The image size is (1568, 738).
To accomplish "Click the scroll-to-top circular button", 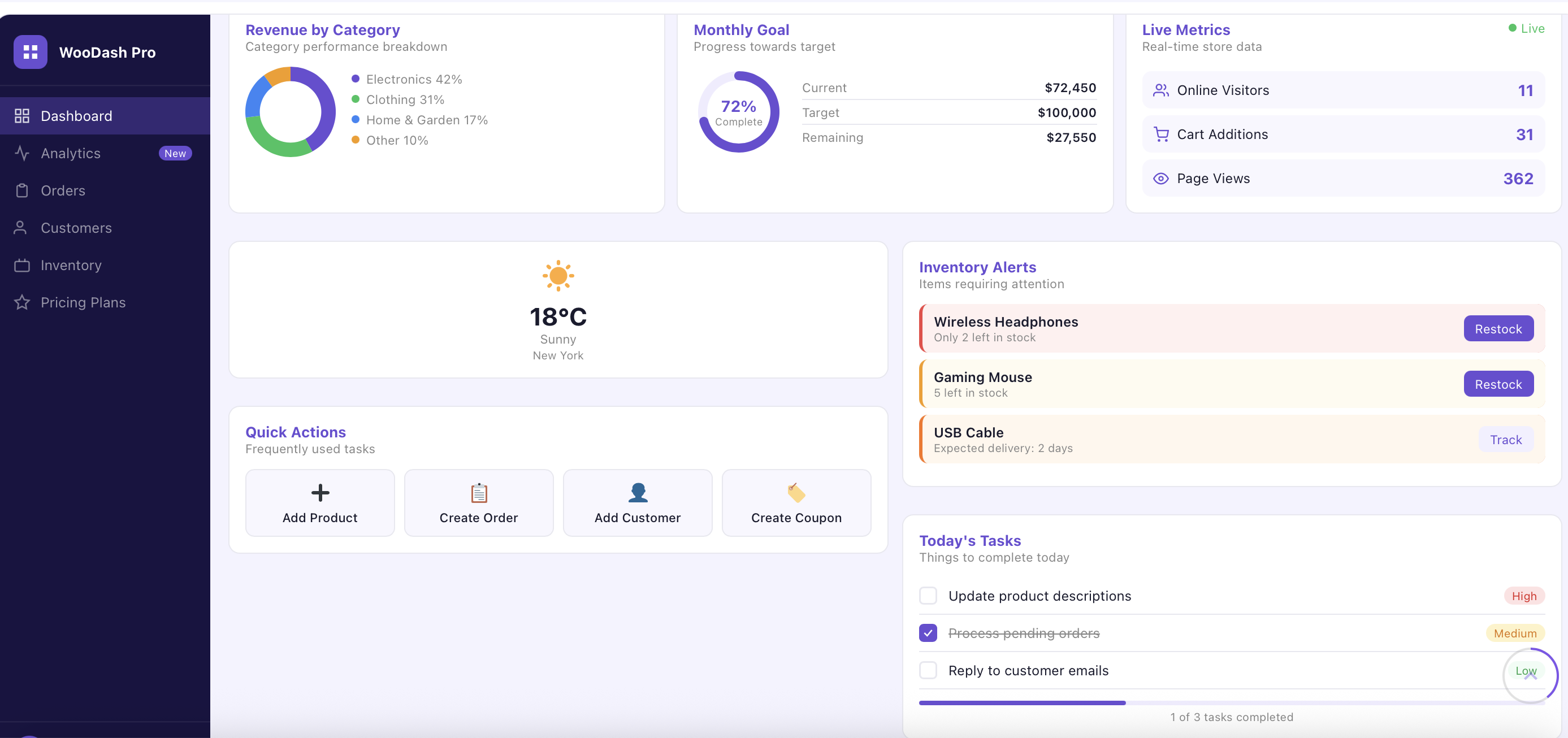I will click(1531, 675).
